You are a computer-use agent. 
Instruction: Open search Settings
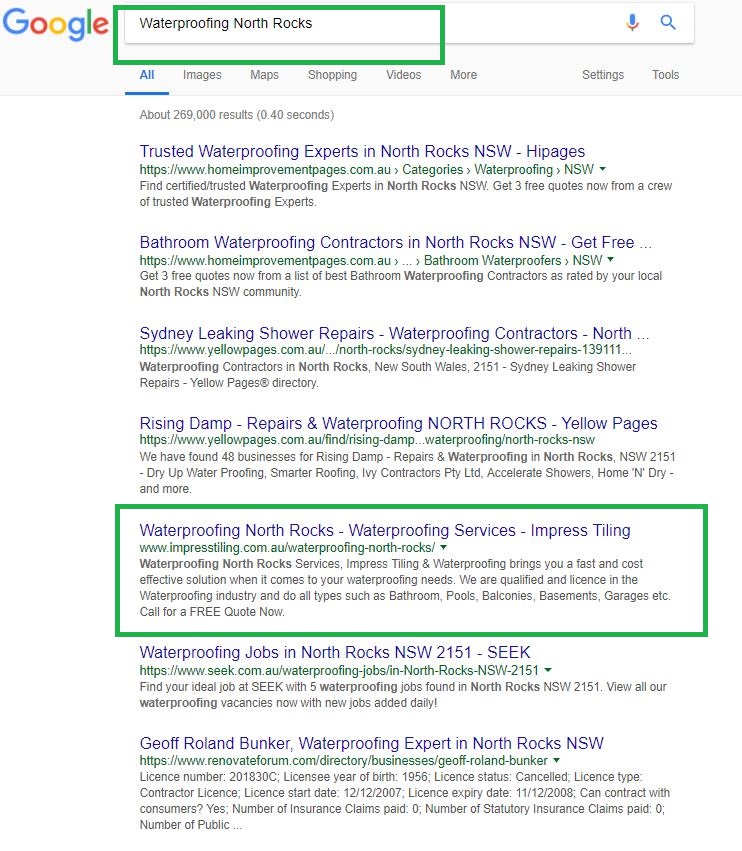click(603, 75)
